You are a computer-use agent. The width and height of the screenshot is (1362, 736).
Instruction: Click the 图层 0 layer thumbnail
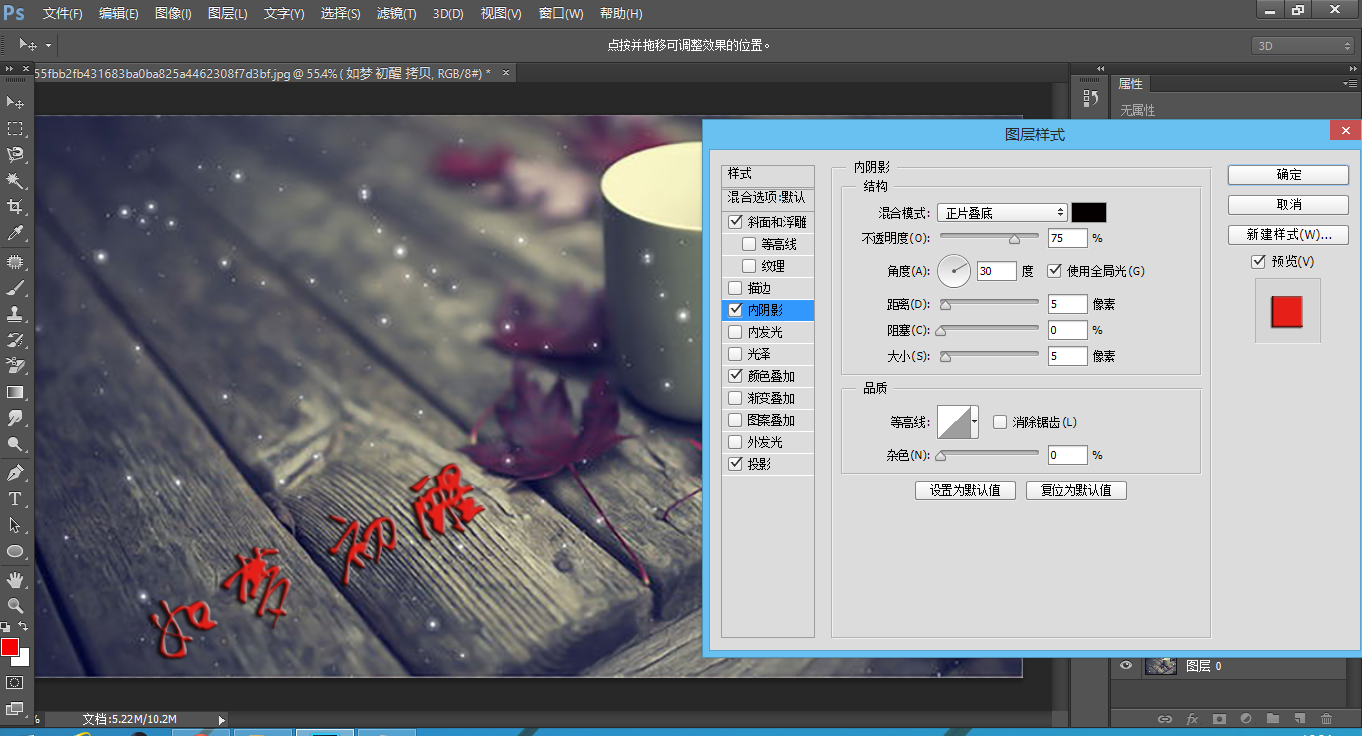1161,666
